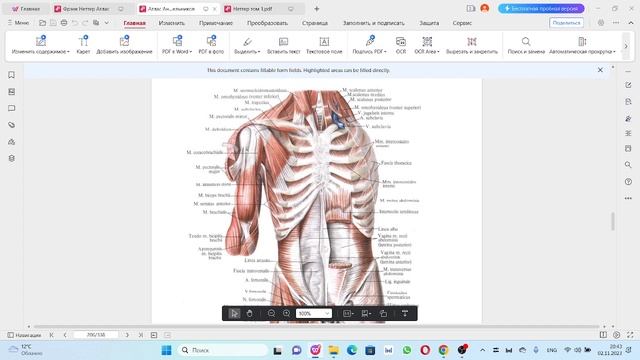Viewport: 640px width, 360px height.
Task: Pick the Выделить highlighter tool
Action: tap(247, 45)
